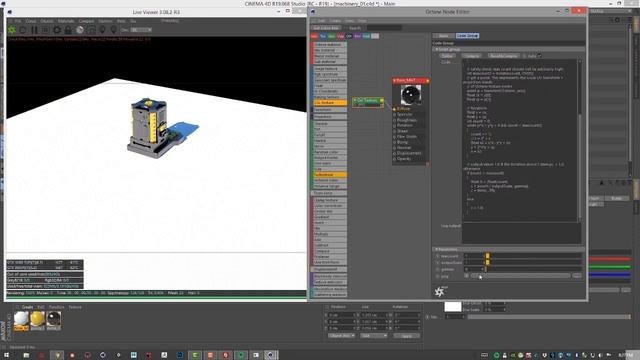The image size is (640, 360).
Task: Open Edit menu in Octane Node Editor
Action: pos(322,20)
